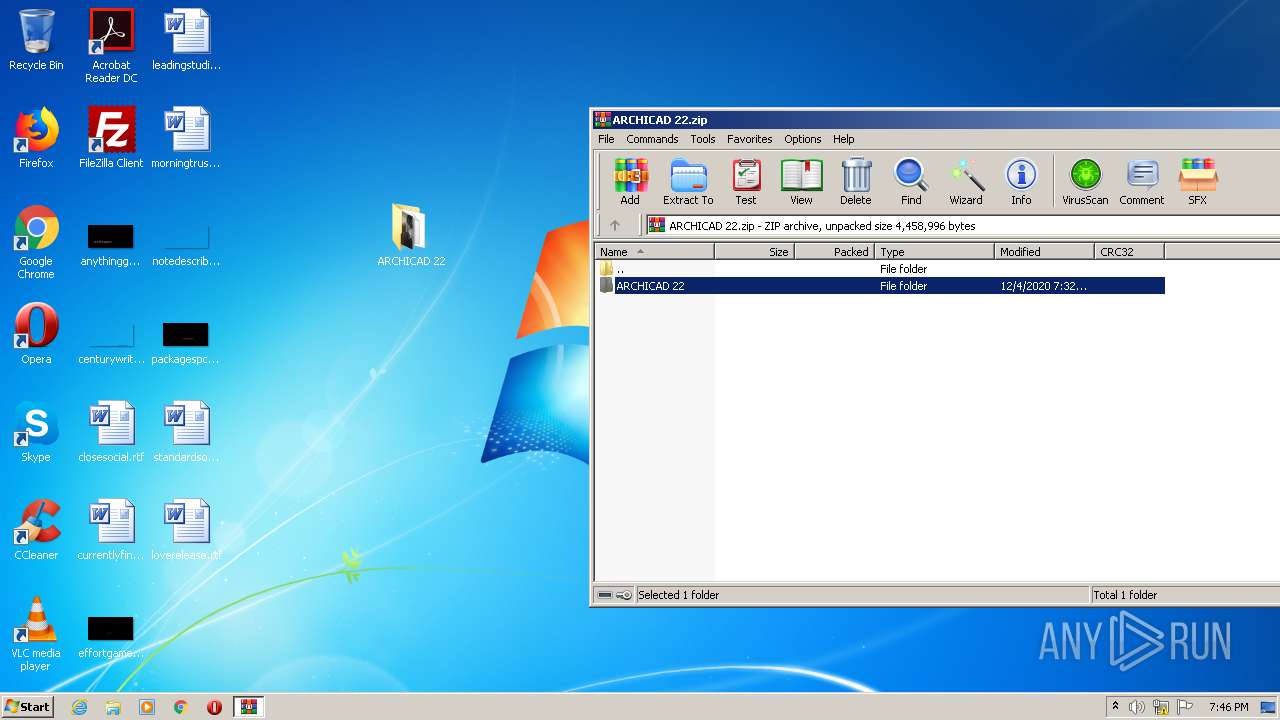The image size is (1280, 720).
Task: Select the centurywrit file icon
Action: click(x=111, y=344)
